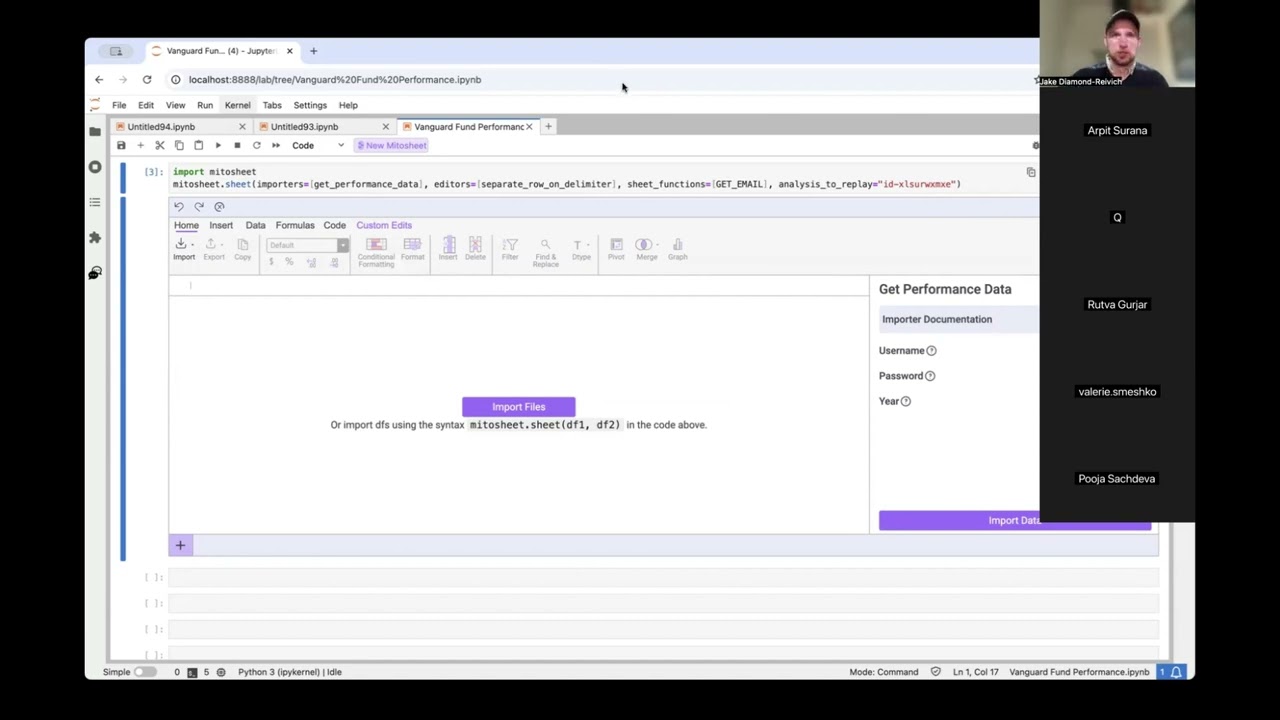
Task: Open Conditional Formatting tool
Action: pyautogui.click(x=376, y=253)
